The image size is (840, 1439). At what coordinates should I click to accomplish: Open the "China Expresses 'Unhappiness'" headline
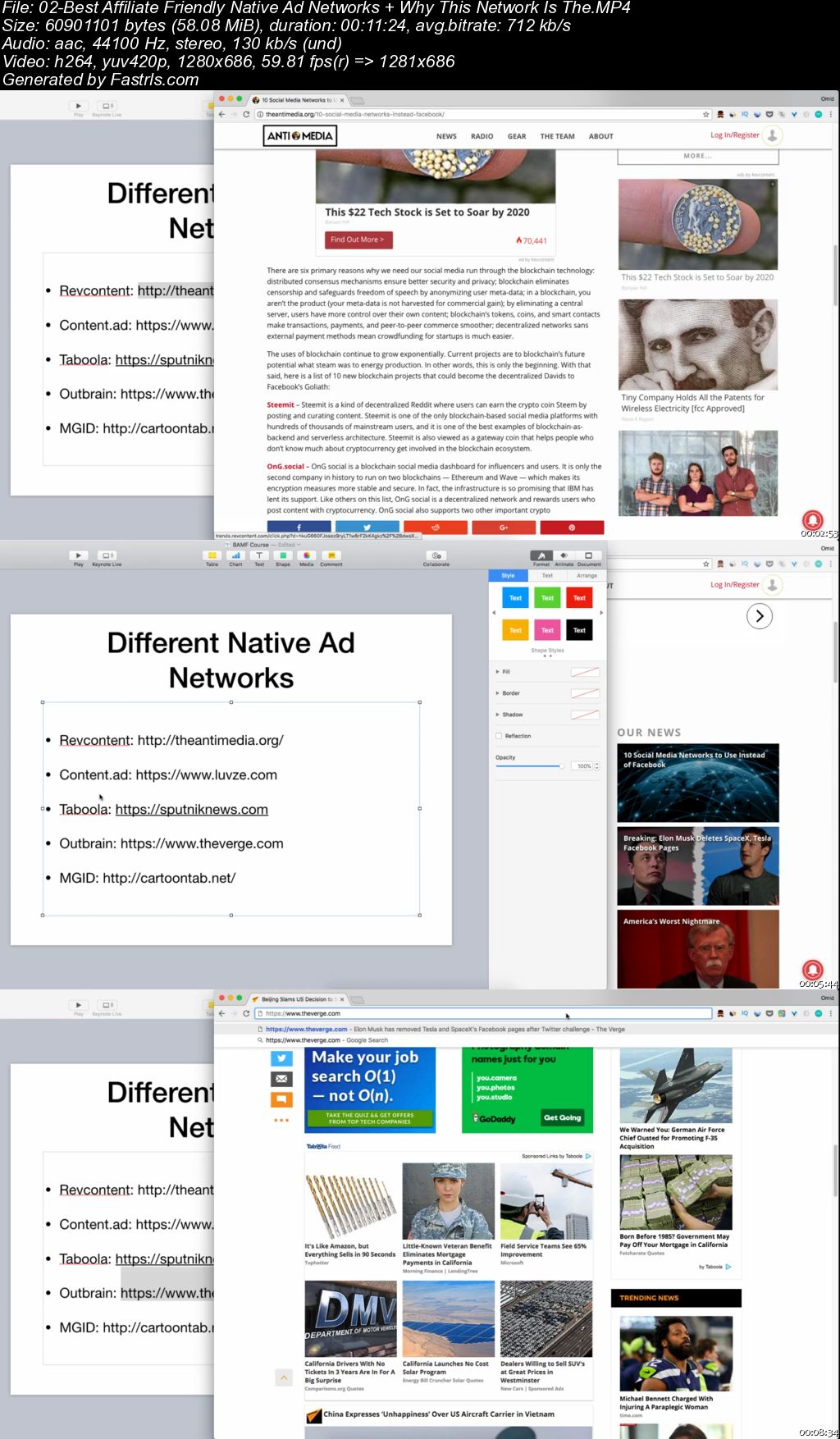[439, 1414]
